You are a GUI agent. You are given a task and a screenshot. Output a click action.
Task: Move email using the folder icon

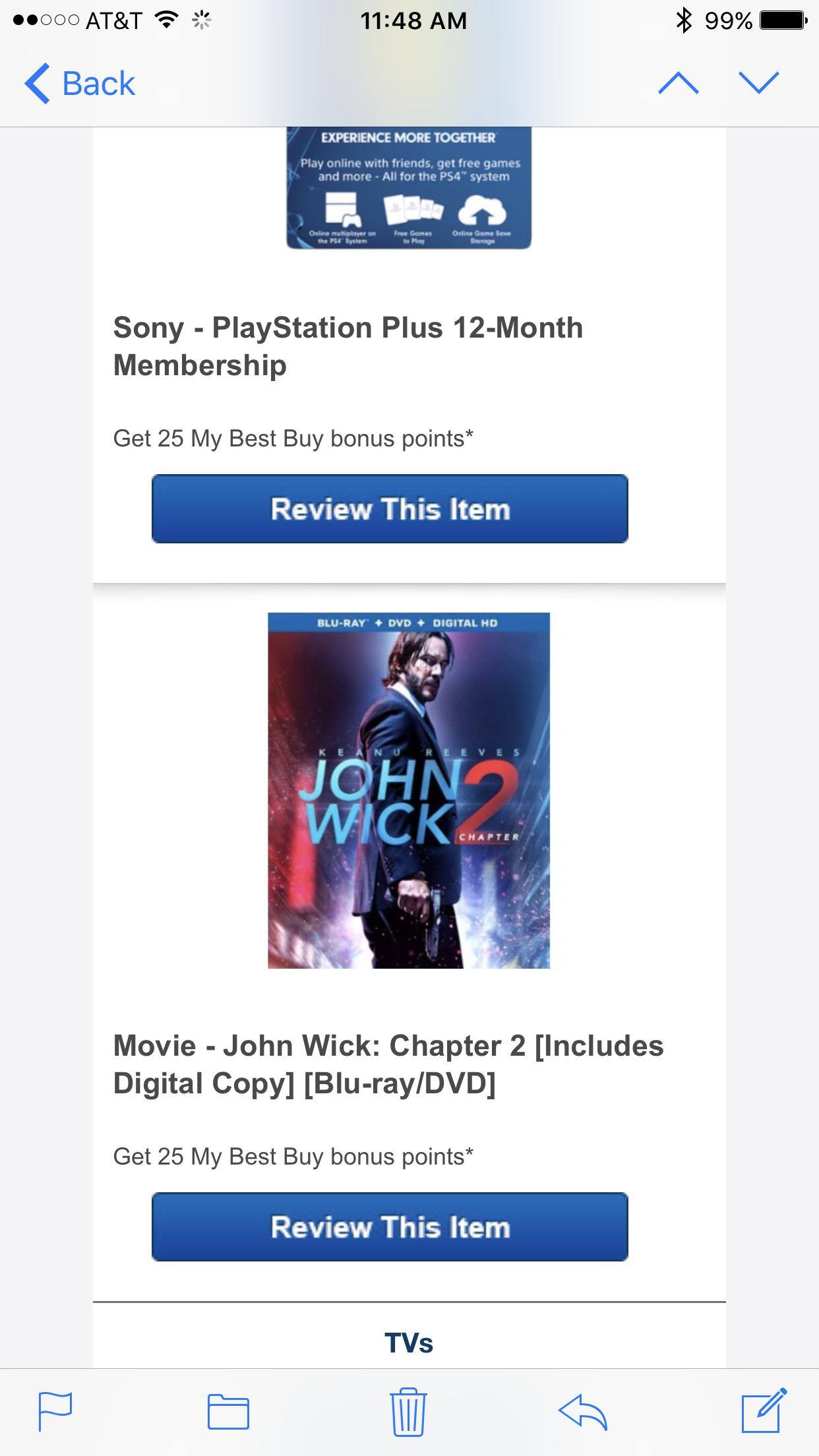pos(228,1412)
